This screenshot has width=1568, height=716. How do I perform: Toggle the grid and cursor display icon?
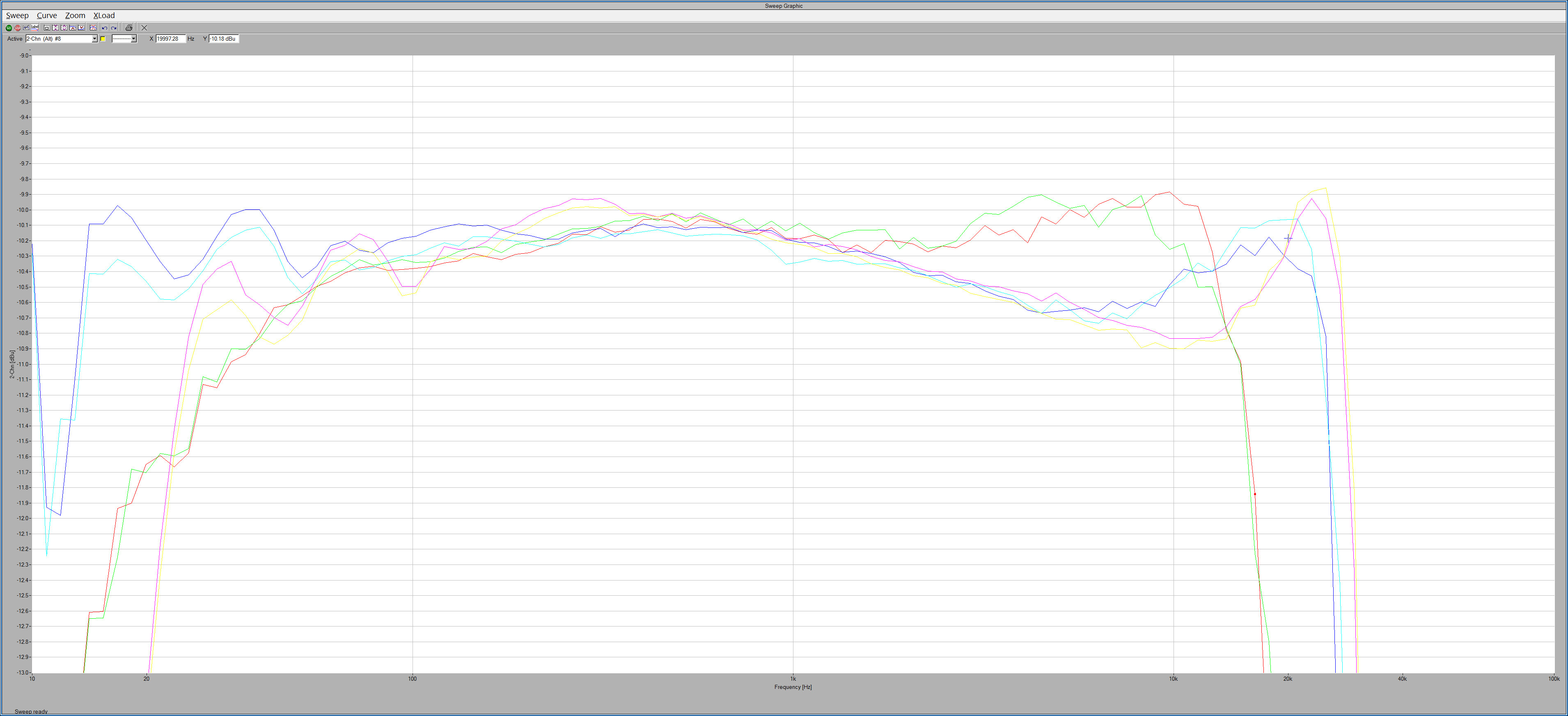click(x=26, y=28)
